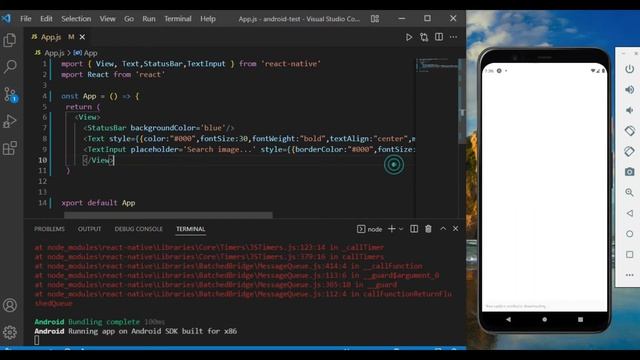
Task: Open the Manage gear menu
Action: 10,332
